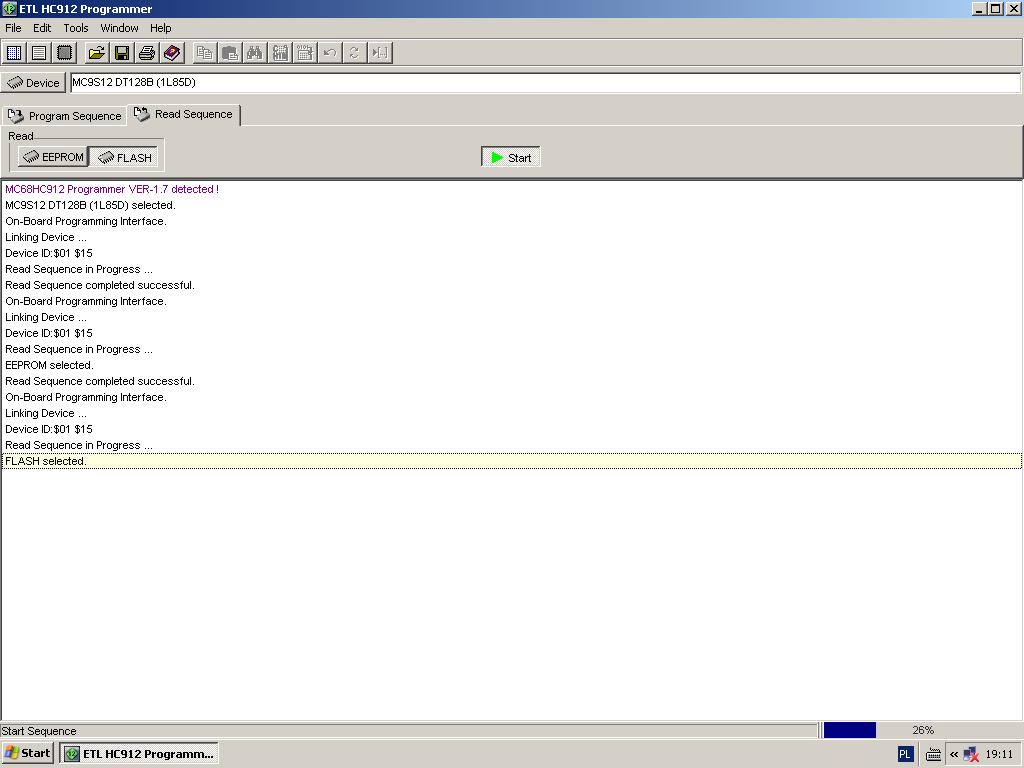Save using the floppy disk icon

[x=121, y=53]
